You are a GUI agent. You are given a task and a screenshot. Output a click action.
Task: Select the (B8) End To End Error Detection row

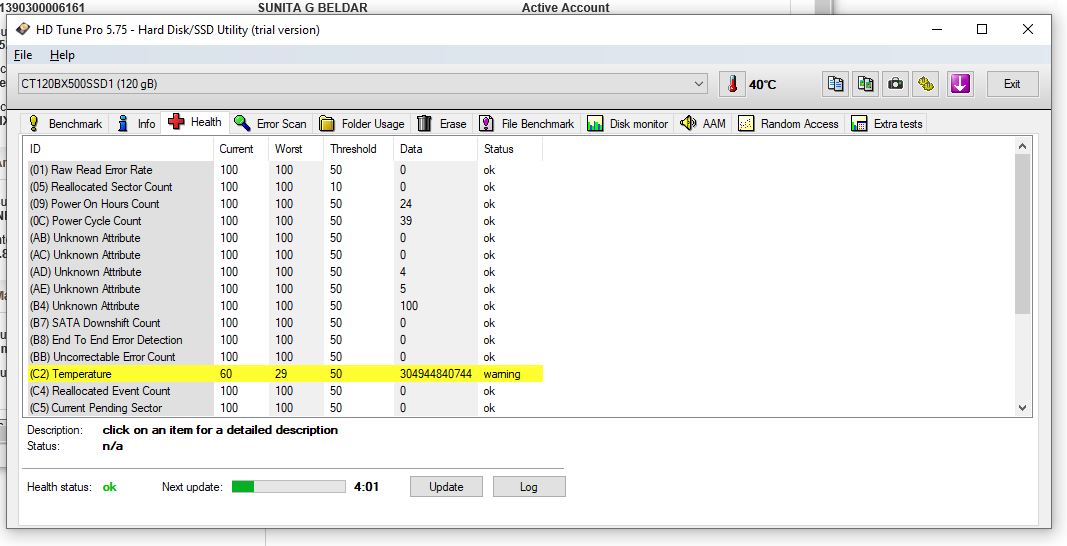pos(284,340)
